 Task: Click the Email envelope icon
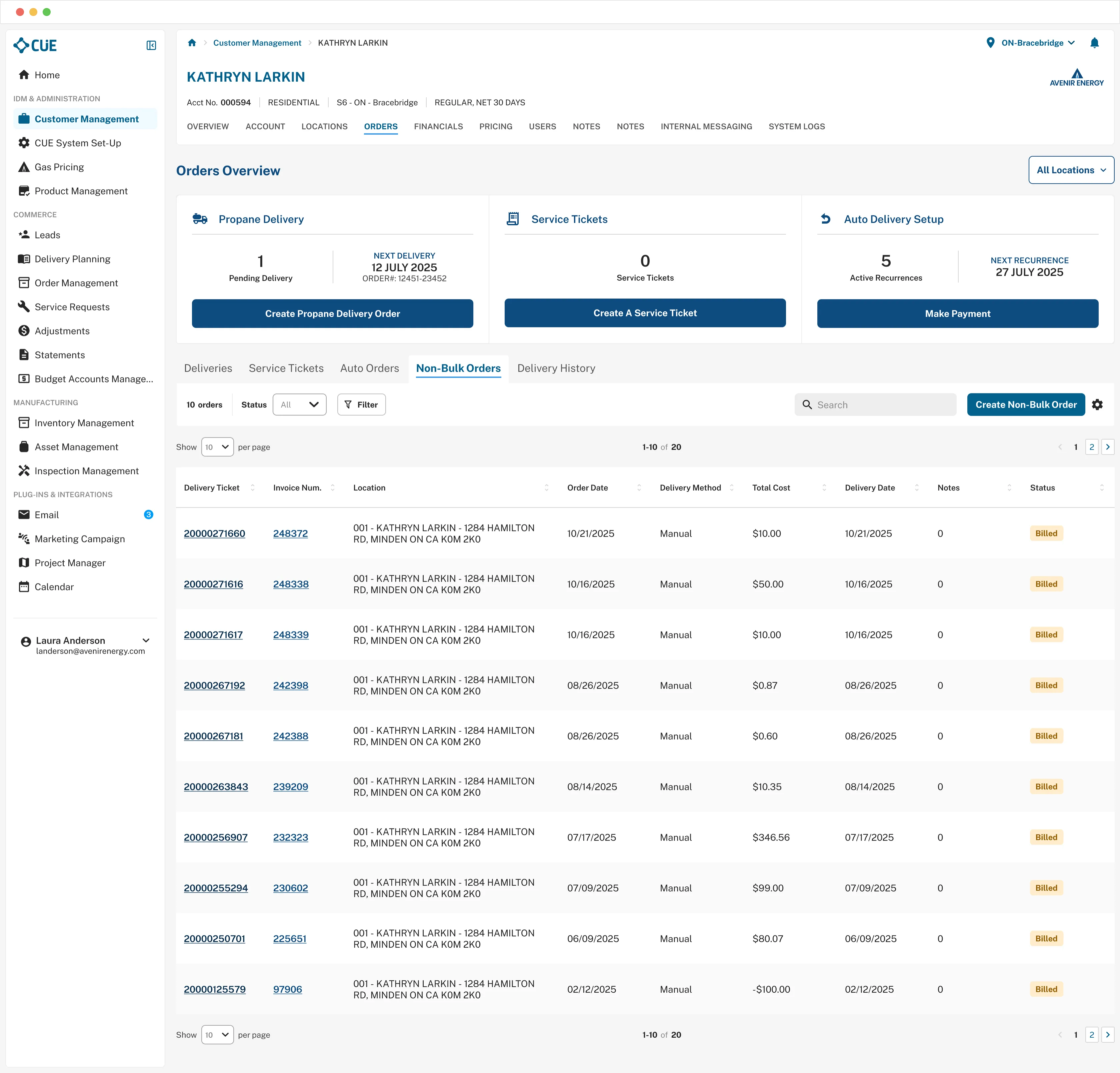(24, 515)
